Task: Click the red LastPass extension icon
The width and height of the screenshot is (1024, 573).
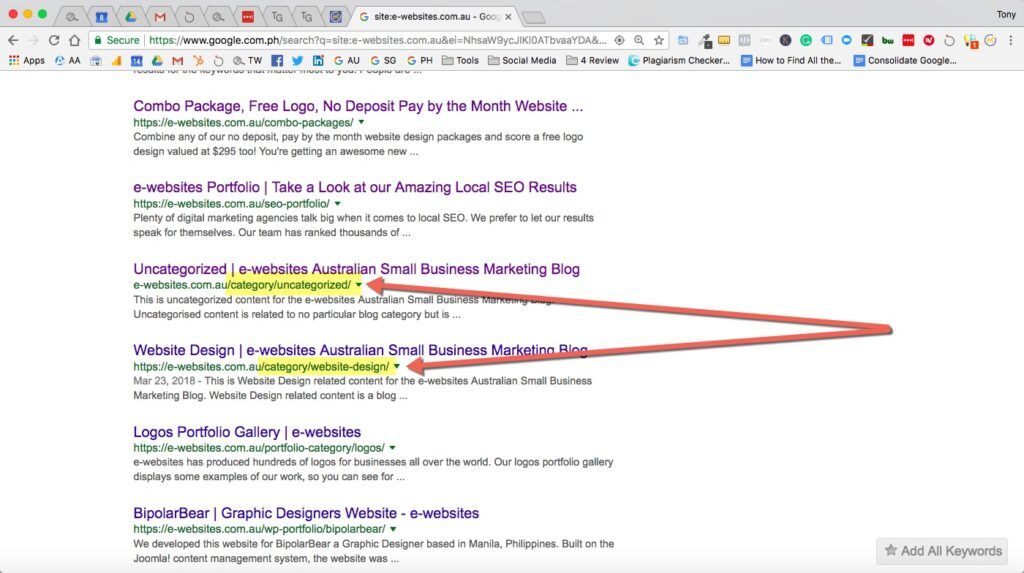Action: [908, 41]
